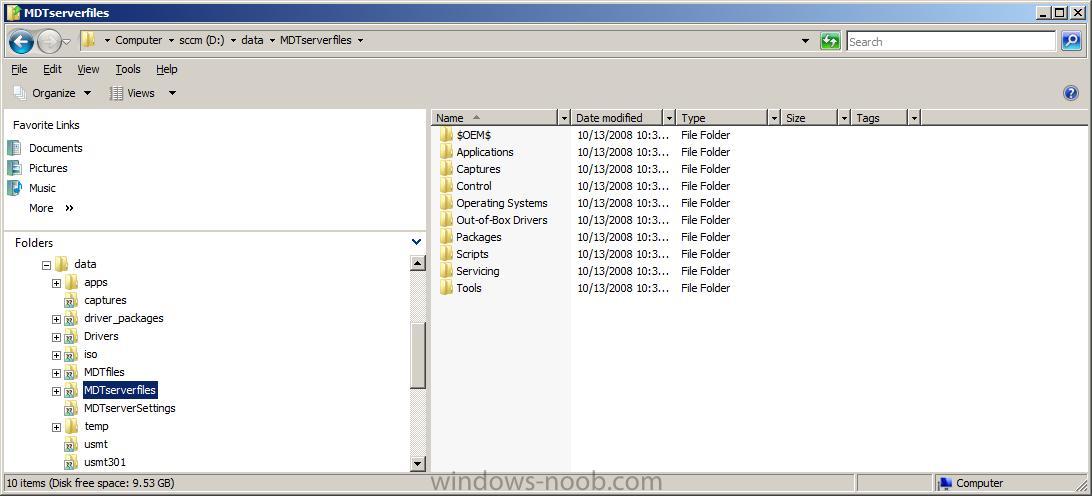
Task: Sort by Size column header
Action: coord(810,118)
